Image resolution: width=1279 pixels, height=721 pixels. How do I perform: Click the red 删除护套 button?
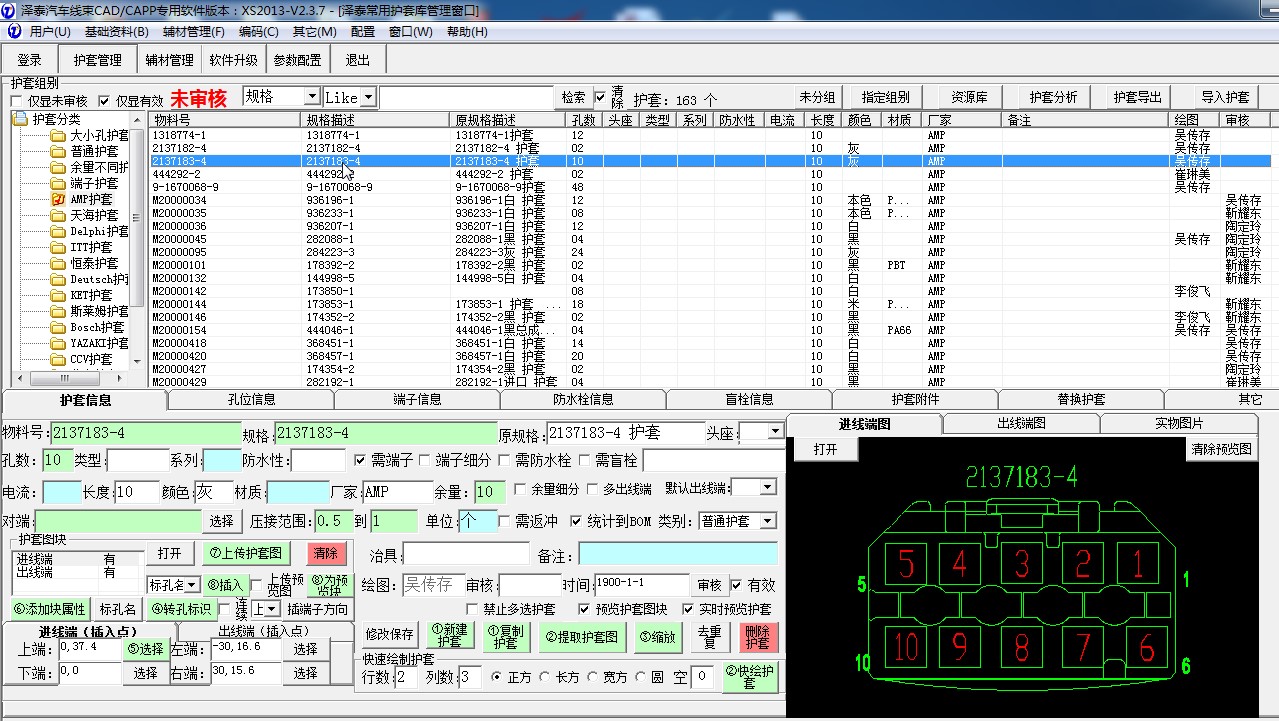pyautogui.click(x=759, y=637)
